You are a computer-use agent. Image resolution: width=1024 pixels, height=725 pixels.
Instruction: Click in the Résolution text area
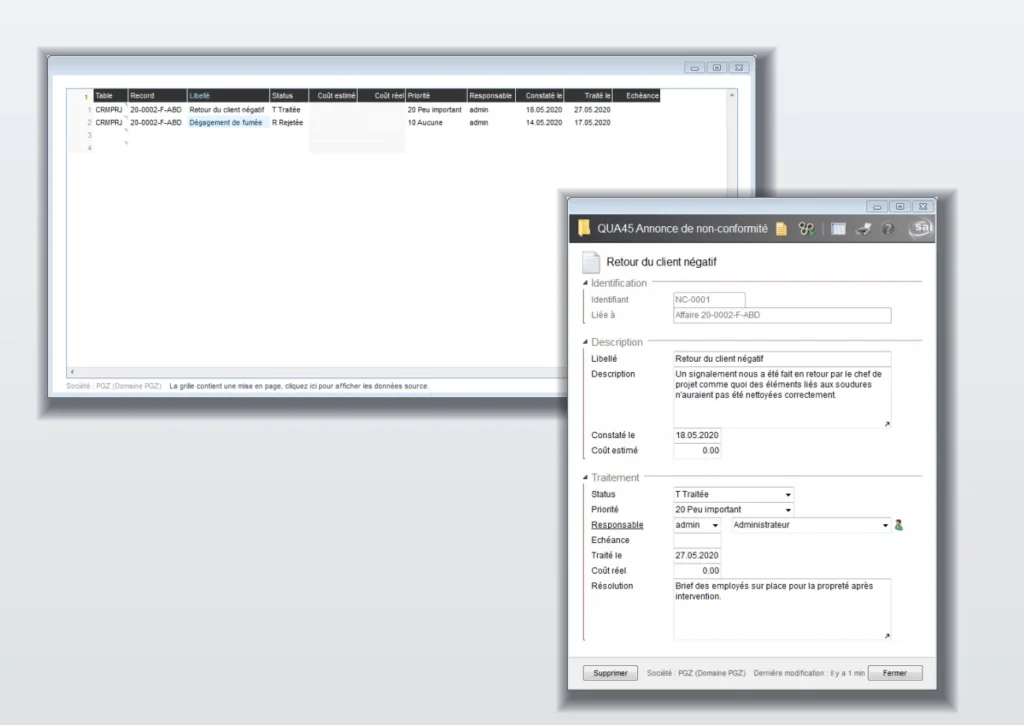click(x=782, y=609)
